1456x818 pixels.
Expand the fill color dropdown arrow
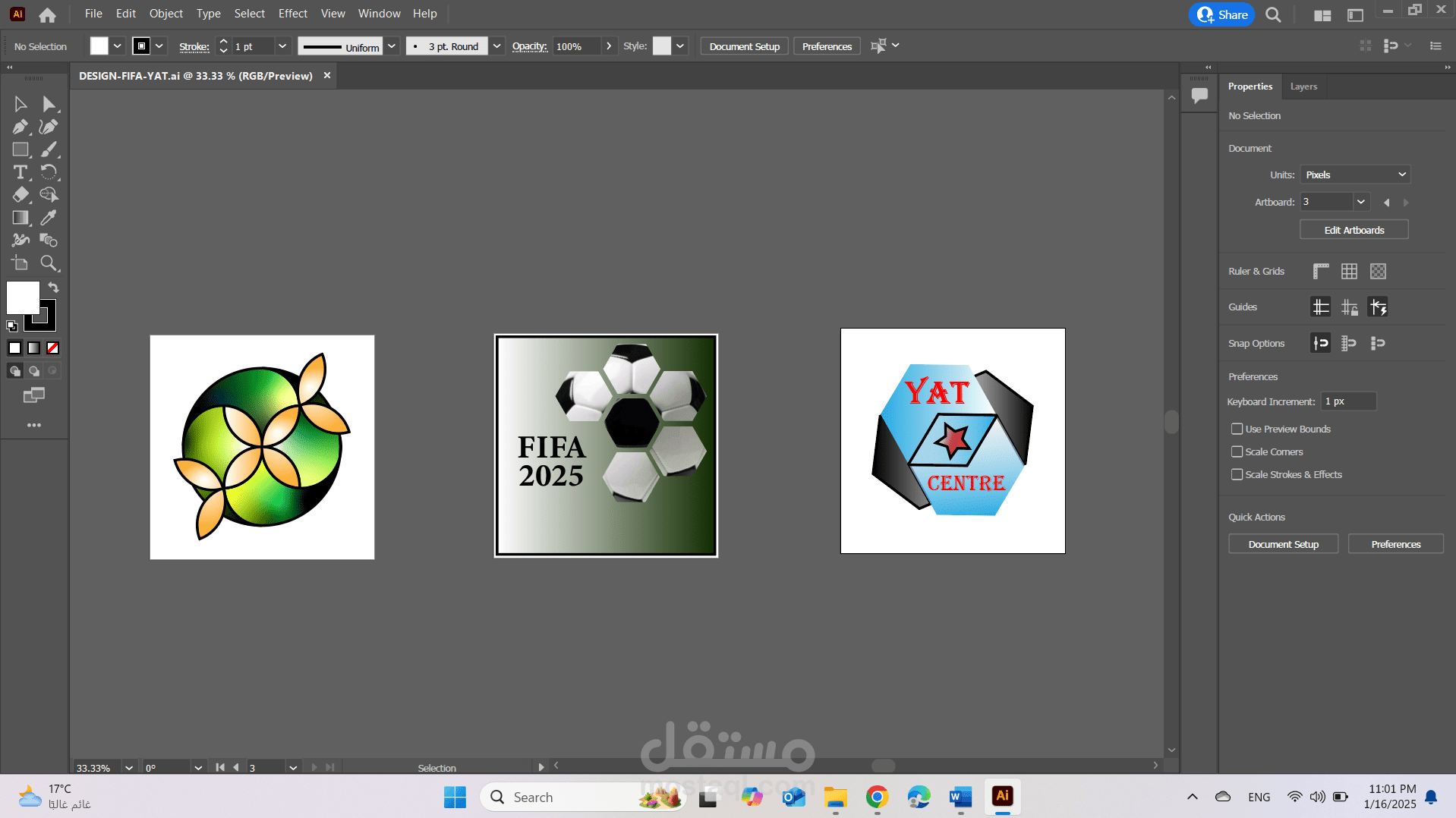[x=118, y=46]
